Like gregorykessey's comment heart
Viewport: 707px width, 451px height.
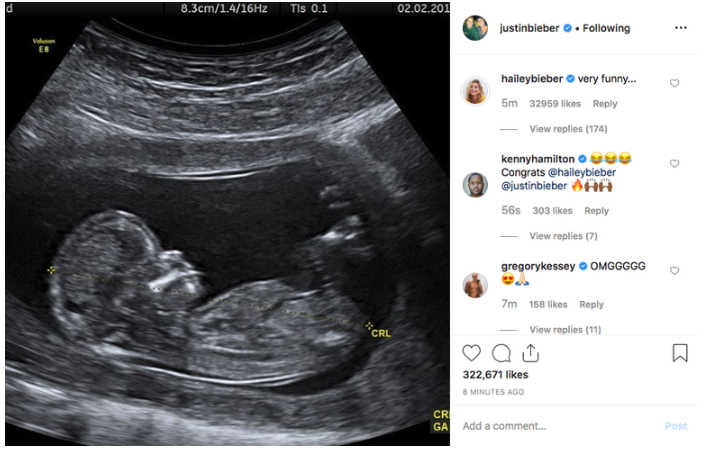click(674, 271)
